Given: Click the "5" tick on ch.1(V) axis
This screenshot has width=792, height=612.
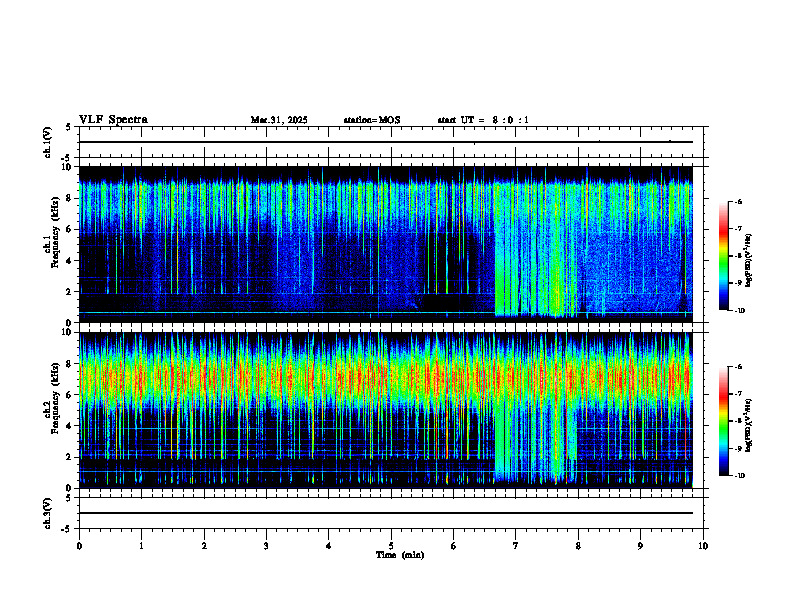Looking at the screenshot, I should (69, 127).
